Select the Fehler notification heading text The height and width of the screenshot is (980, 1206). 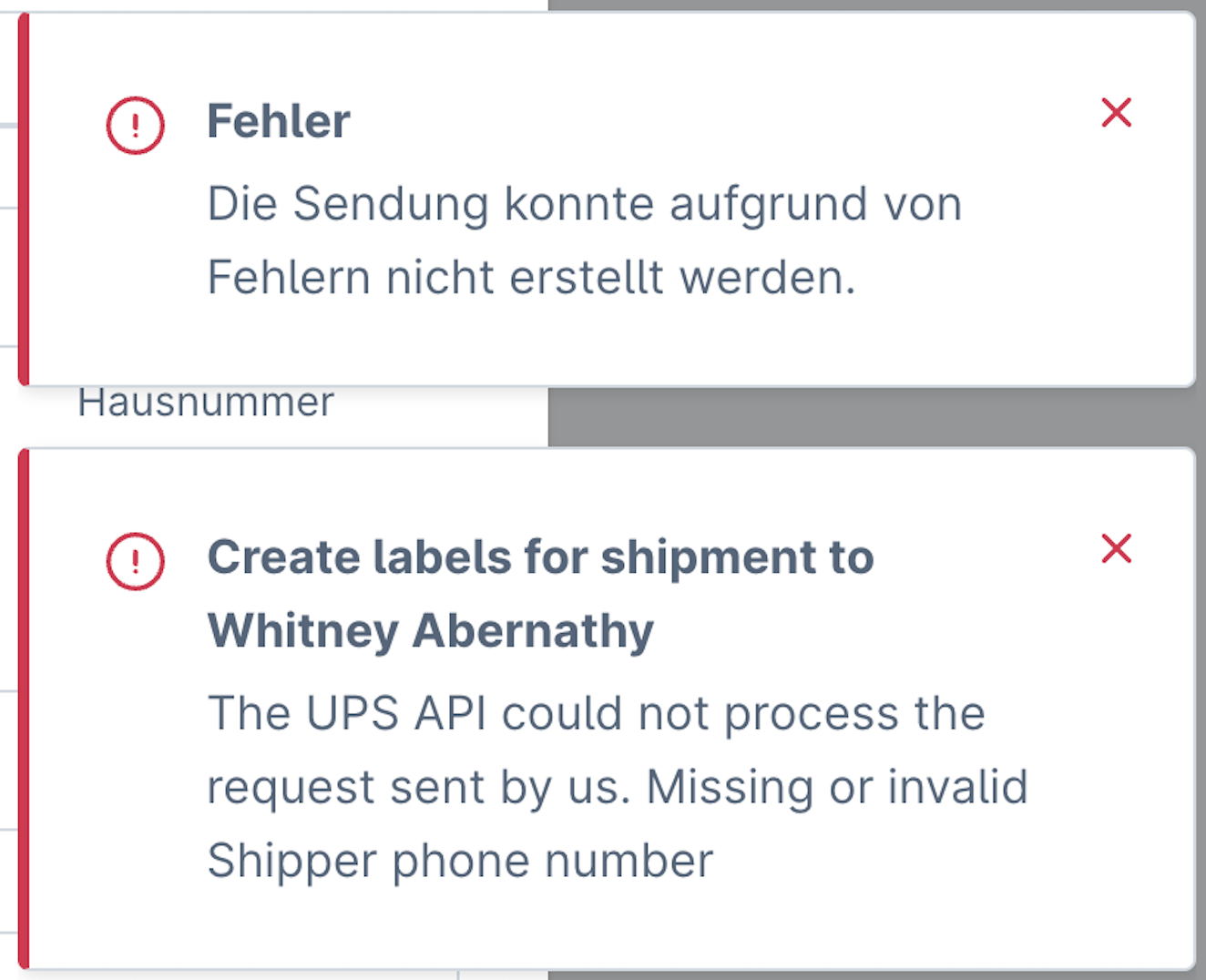tap(279, 120)
